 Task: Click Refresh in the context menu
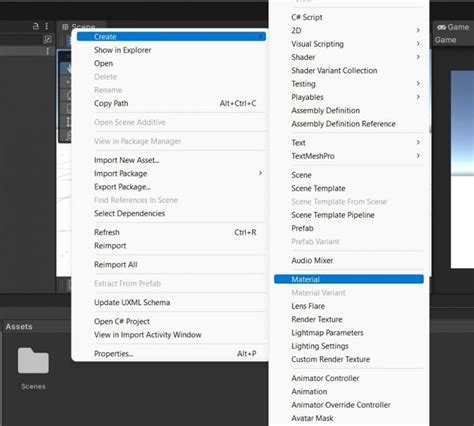[x=171, y=232]
